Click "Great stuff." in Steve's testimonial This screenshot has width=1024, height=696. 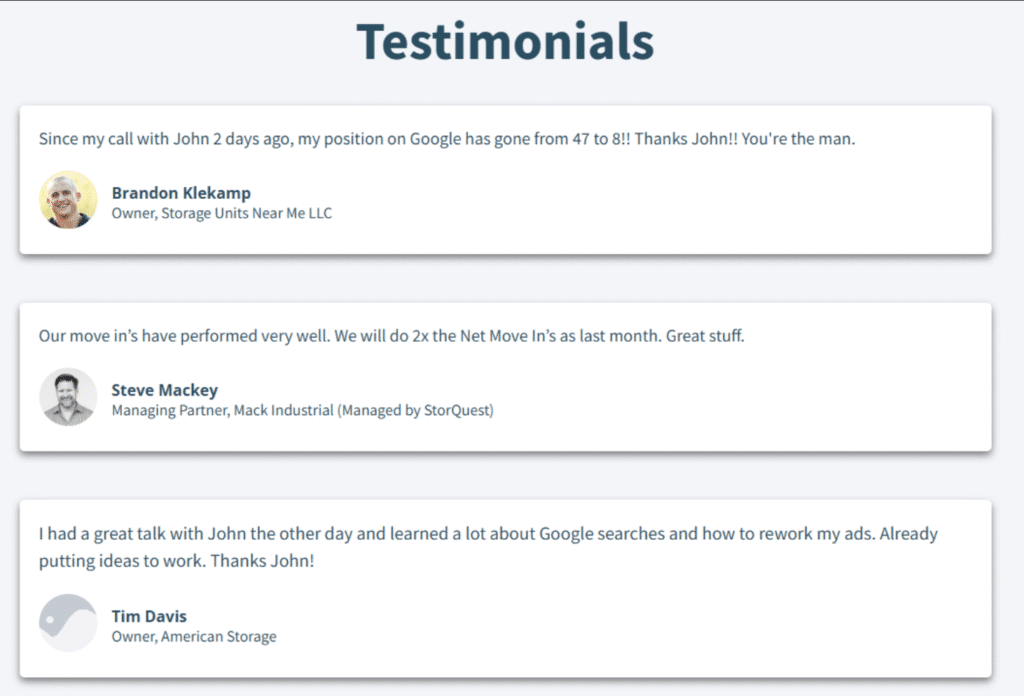(705, 336)
